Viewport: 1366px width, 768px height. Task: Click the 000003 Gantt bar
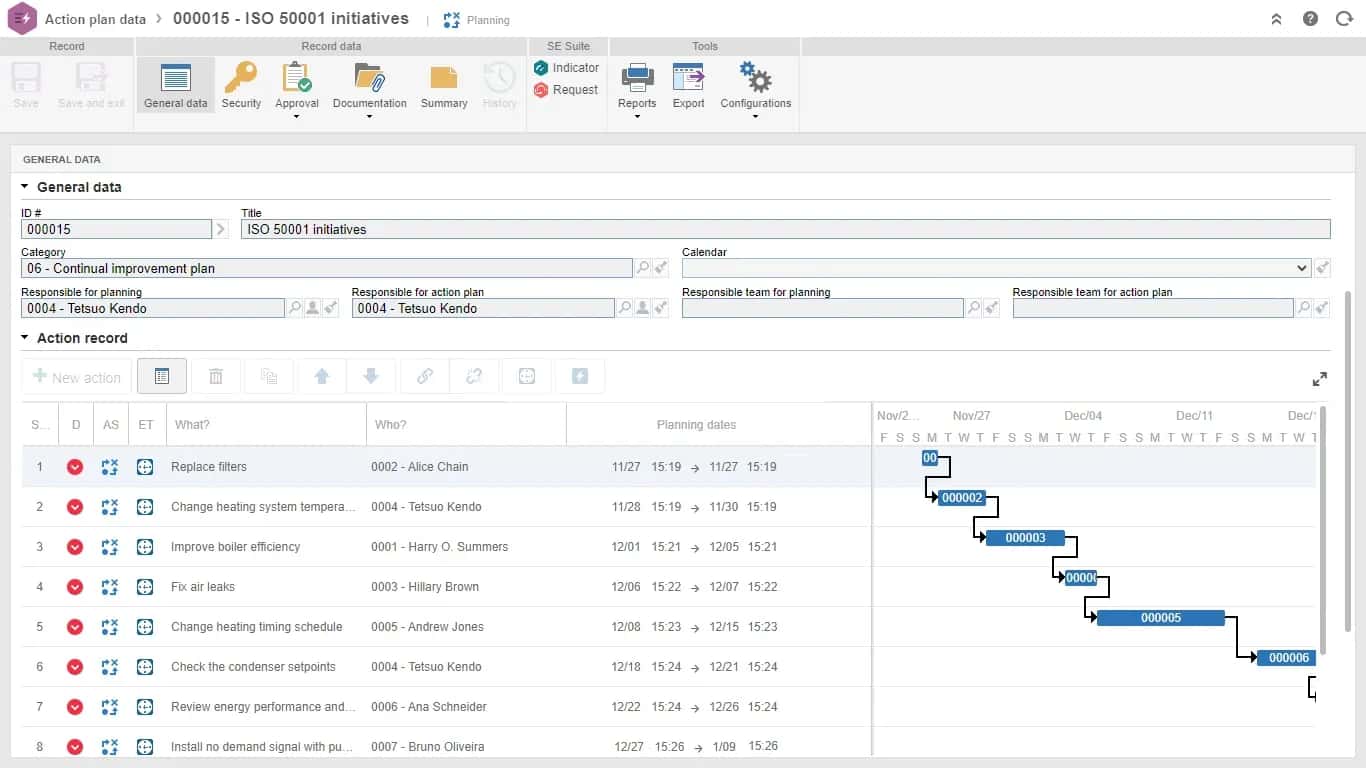pos(1025,538)
